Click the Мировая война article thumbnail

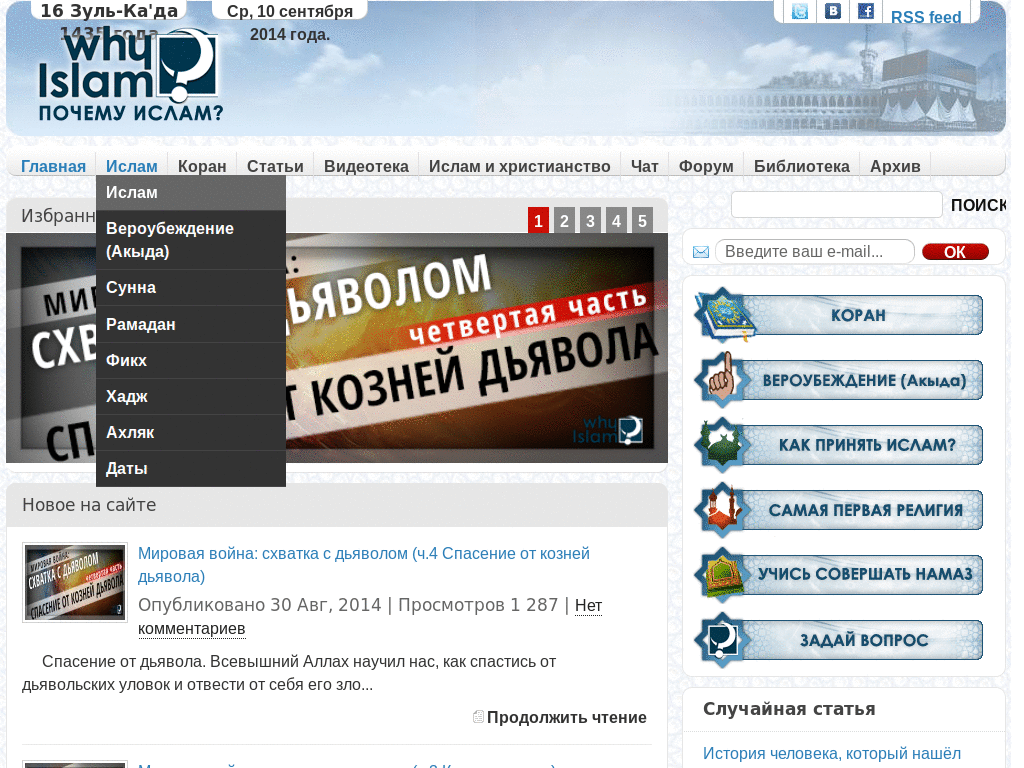pos(74,582)
